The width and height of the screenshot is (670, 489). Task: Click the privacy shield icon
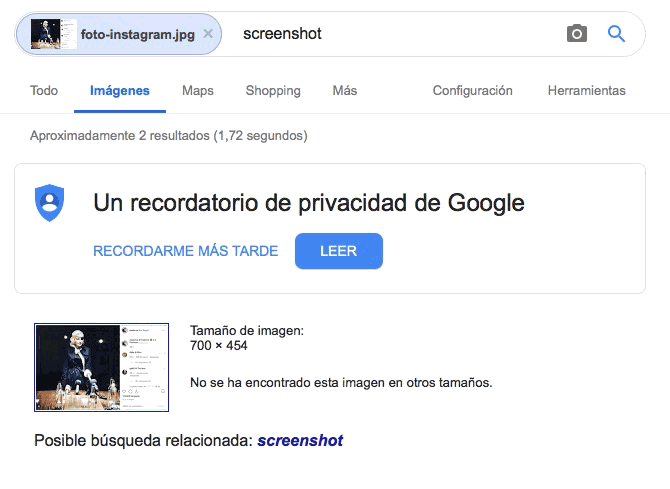click(50, 203)
